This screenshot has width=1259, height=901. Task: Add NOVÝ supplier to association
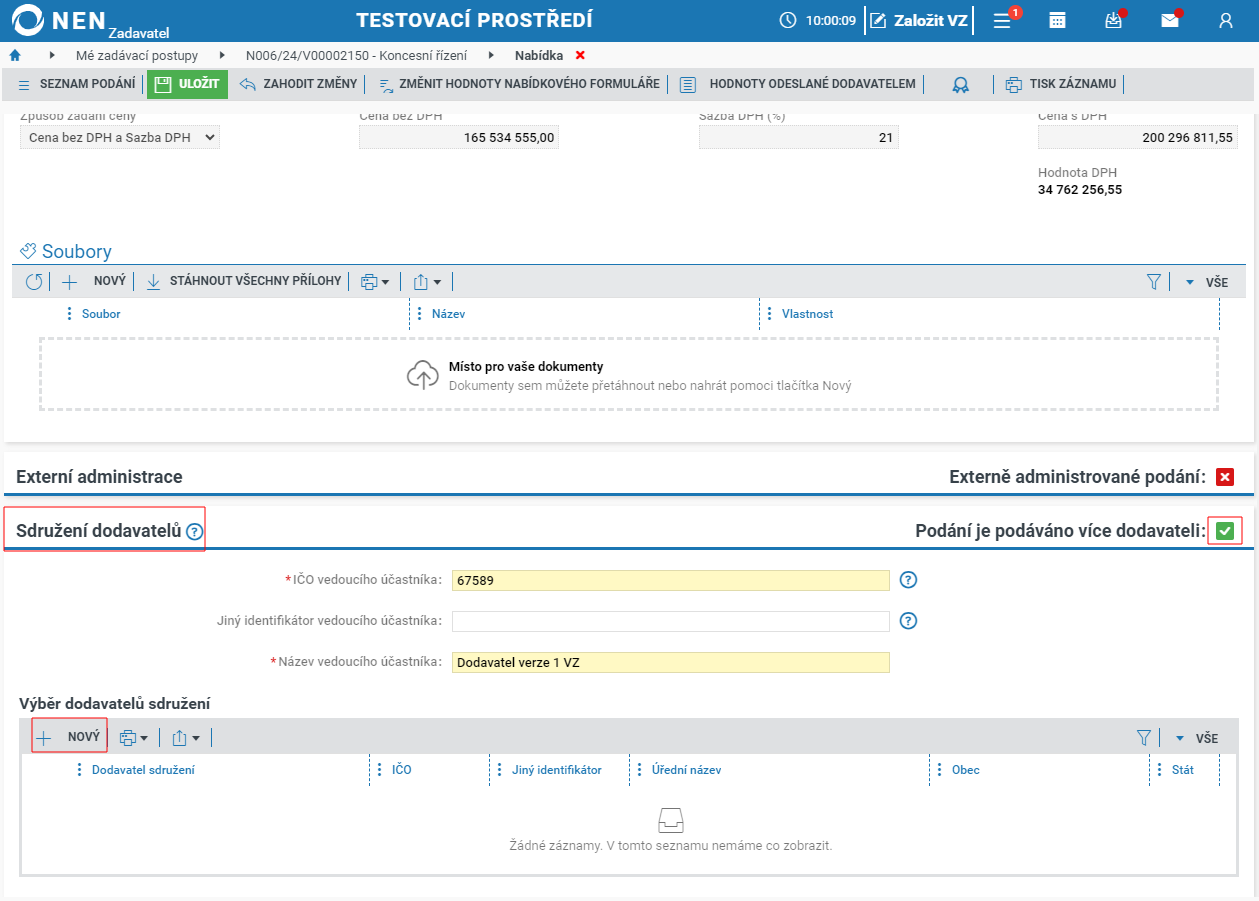[70, 737]
